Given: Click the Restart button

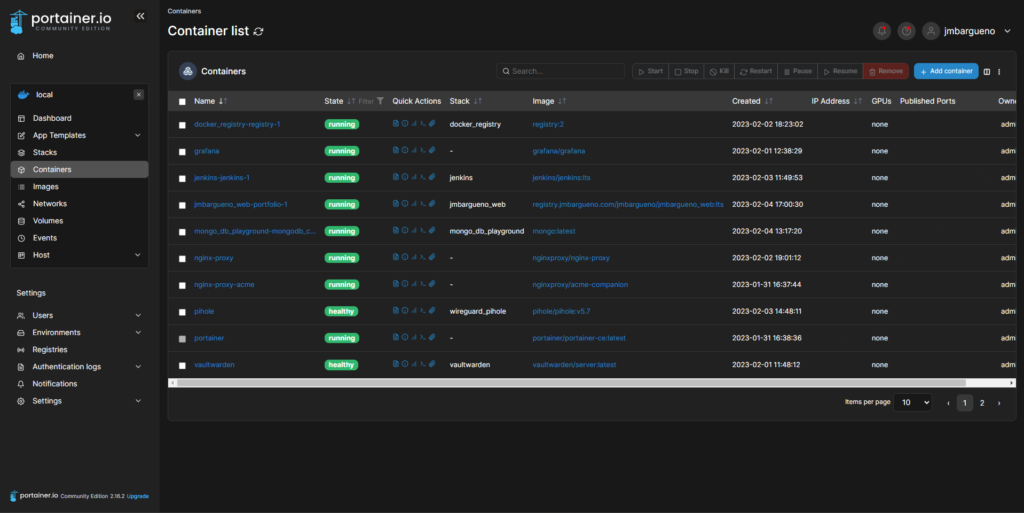Looking at the screenshot, I should pyautogui.click(x=756, y=71).
